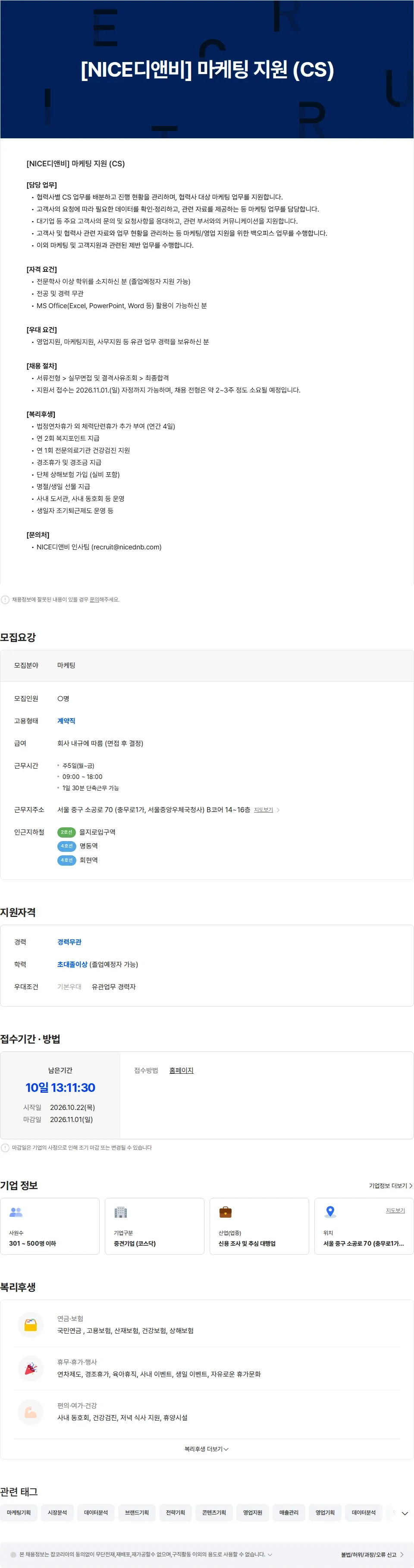Select the 영업기획 tag
The image size is (414, 1568).
pyautogui.click(x=325, y=1512)
